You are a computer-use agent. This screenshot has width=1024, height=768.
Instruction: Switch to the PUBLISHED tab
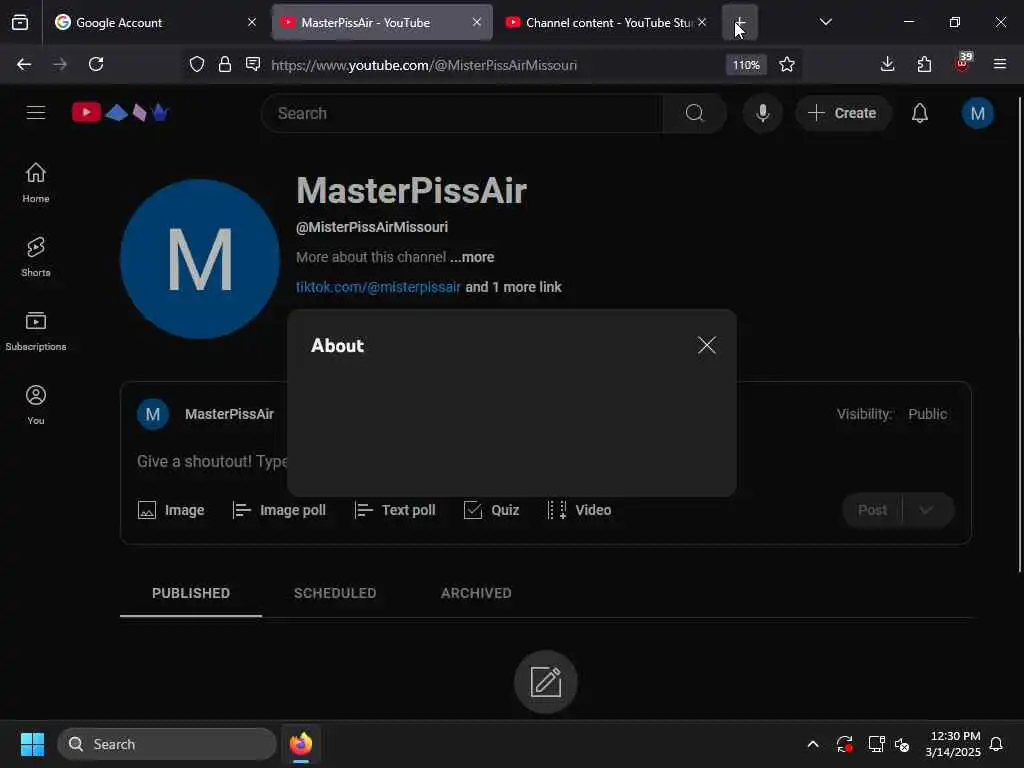pyautogui.click(x=191, y=593)
